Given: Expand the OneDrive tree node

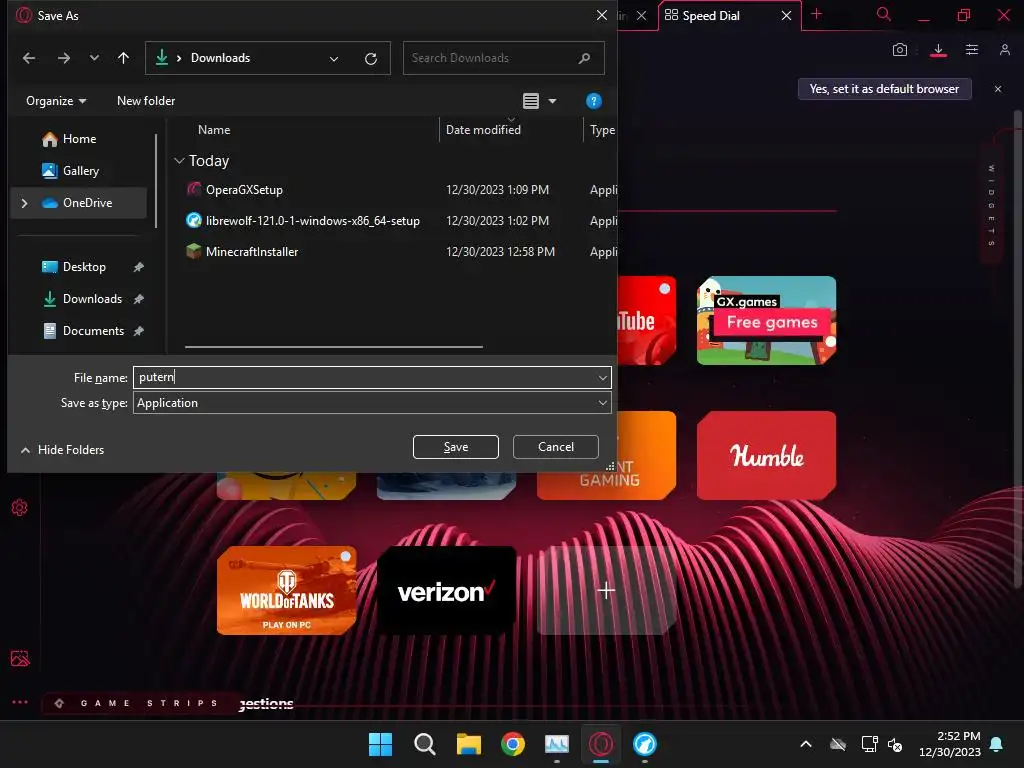Looking at the screenshot, I should [x=24, y=203].
